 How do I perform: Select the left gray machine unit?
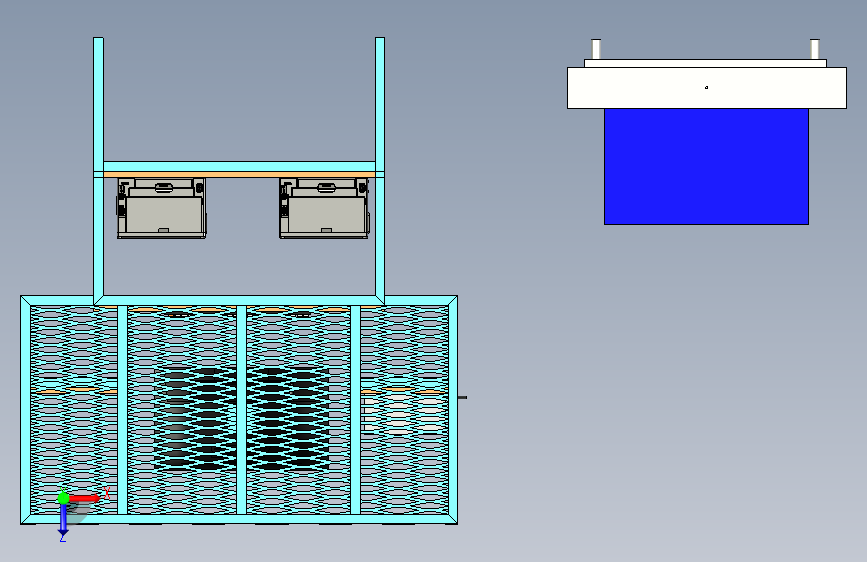(x=161, y=208)
